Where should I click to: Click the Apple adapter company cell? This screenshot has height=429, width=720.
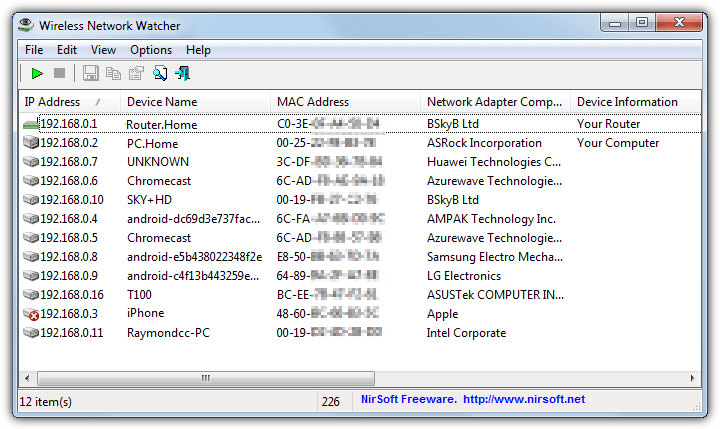coord(443,314)
